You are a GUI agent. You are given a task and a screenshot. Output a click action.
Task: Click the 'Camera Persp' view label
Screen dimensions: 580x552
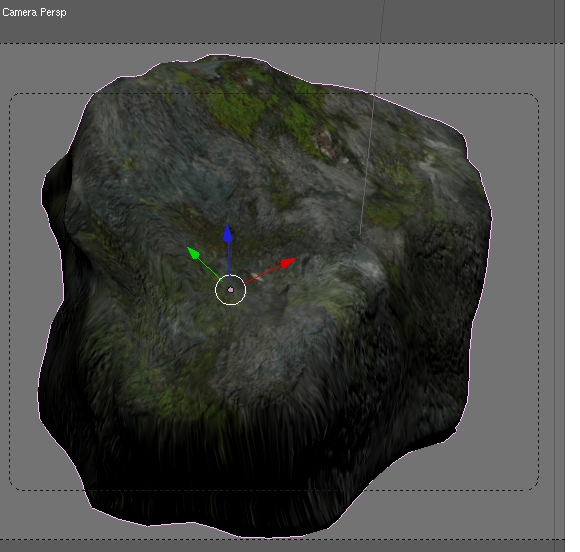tap(34, 13)
